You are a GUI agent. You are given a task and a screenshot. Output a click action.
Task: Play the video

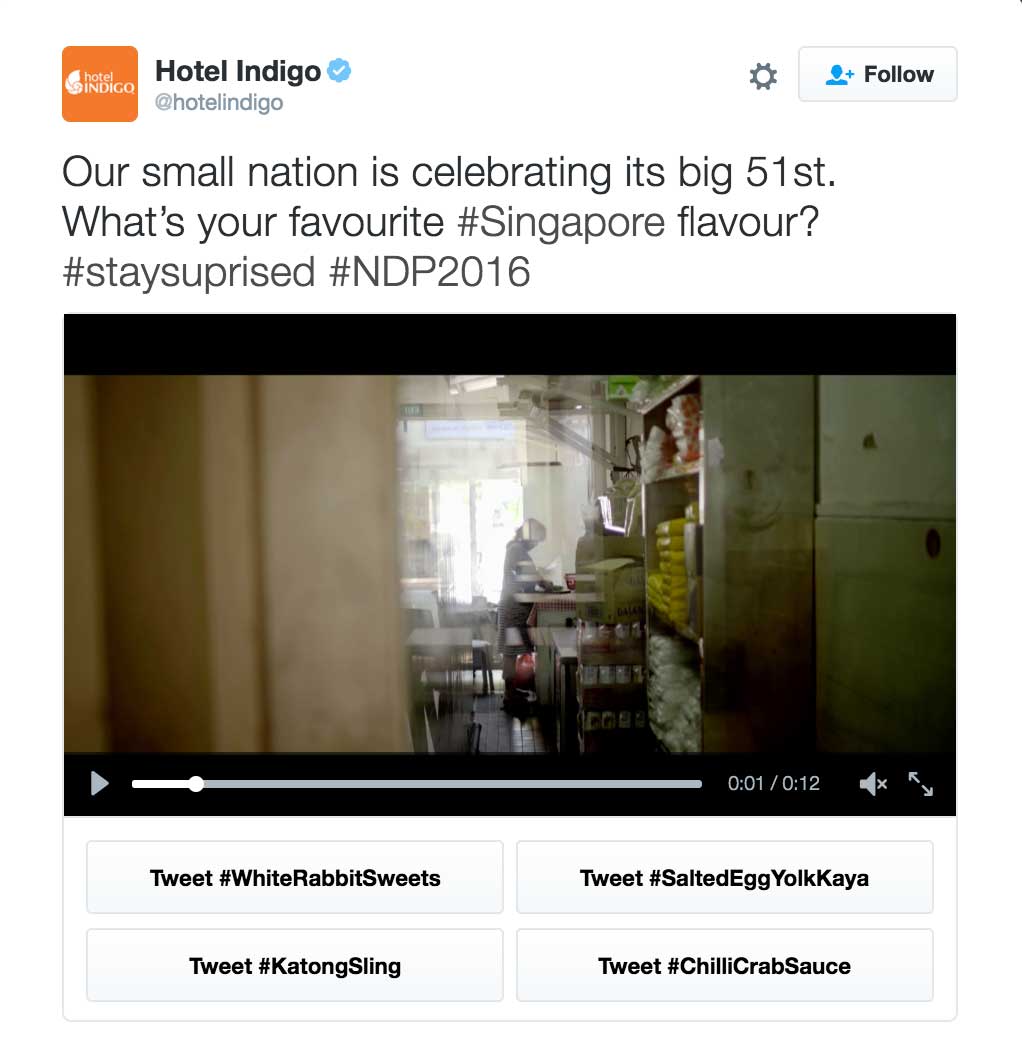click(100, 783)
